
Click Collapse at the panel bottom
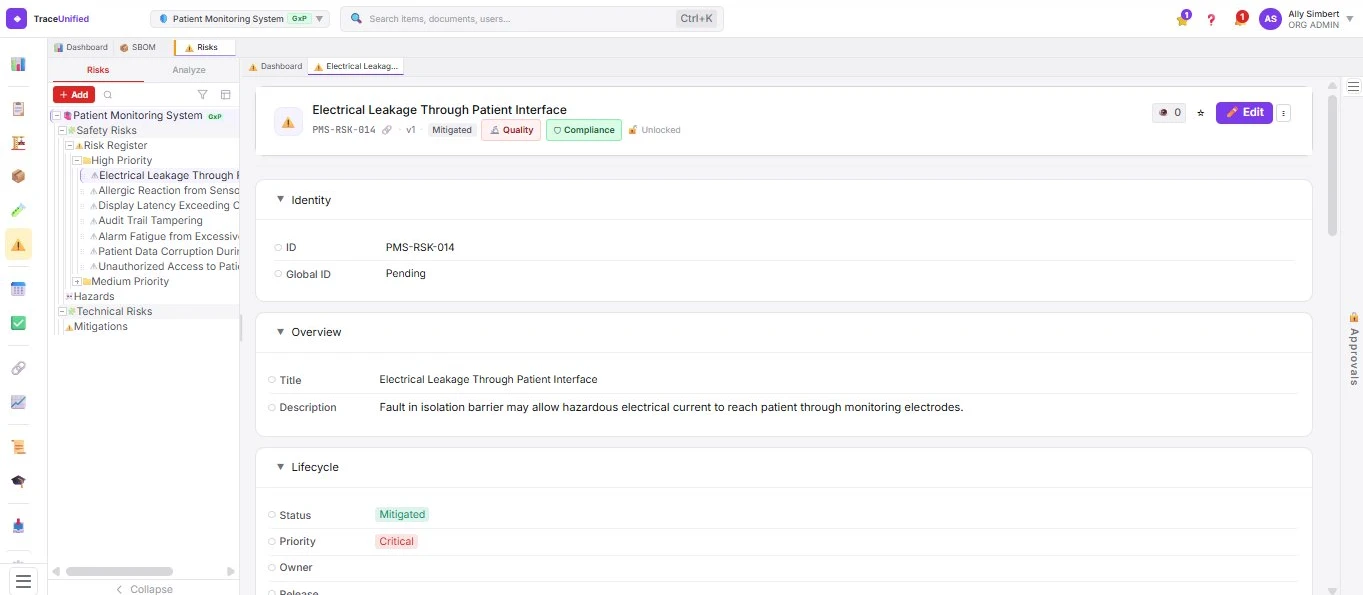tap(144, 589)
